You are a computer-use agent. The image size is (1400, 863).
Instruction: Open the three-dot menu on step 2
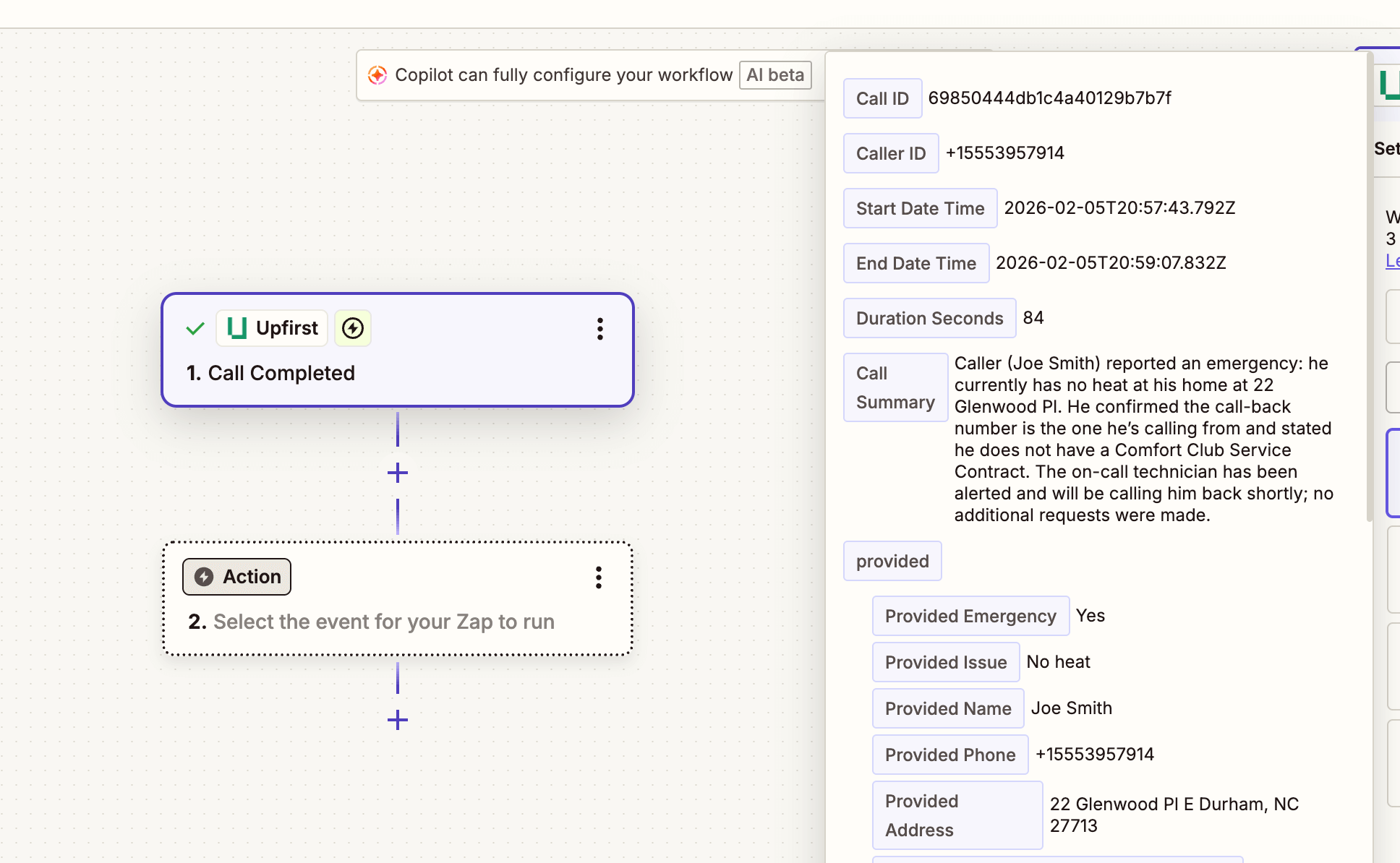click(598, 578)
